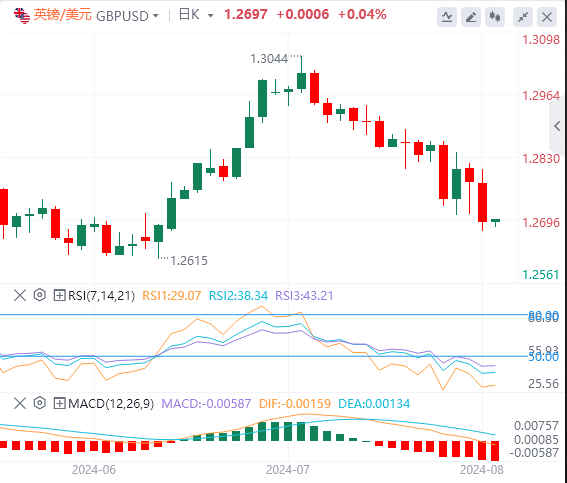
Task: Click the DEA:0.00134 value
Action: click(374, 403)
